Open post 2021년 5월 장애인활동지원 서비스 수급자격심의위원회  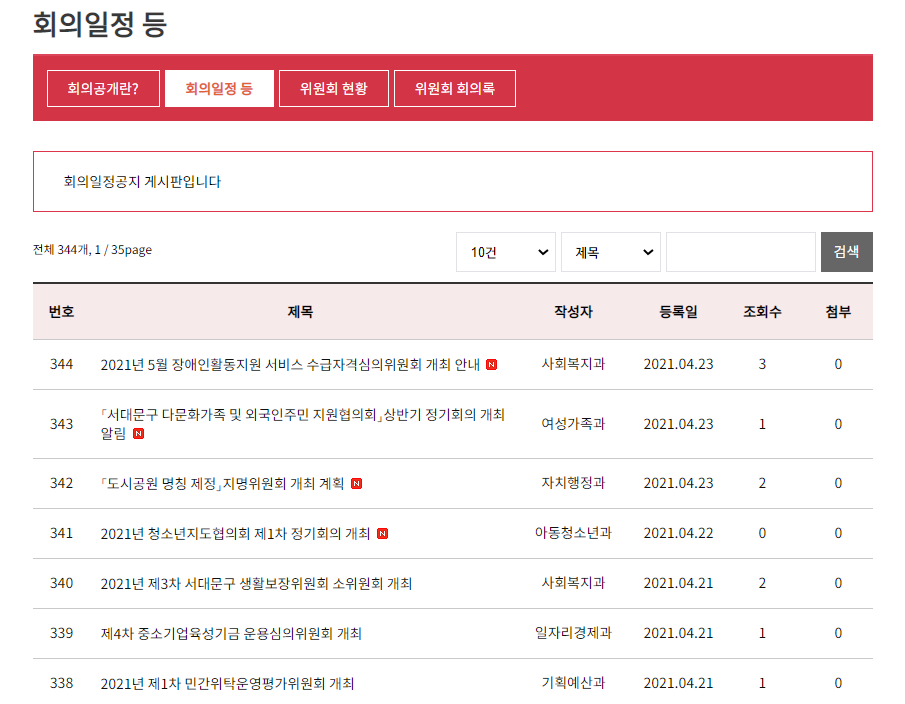click(x=290, y=365)
